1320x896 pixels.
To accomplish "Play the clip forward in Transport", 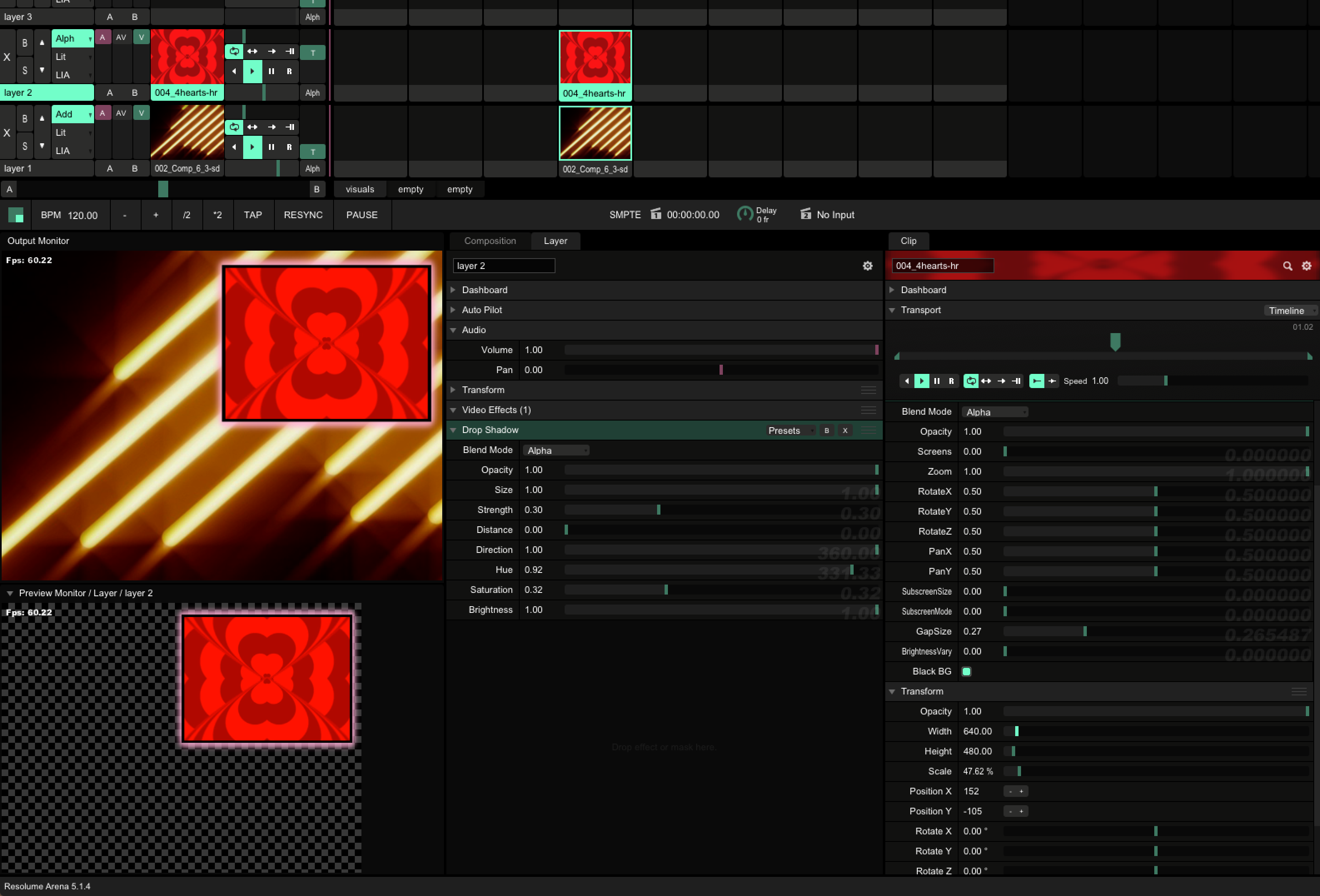I will (x=921, y=381).
